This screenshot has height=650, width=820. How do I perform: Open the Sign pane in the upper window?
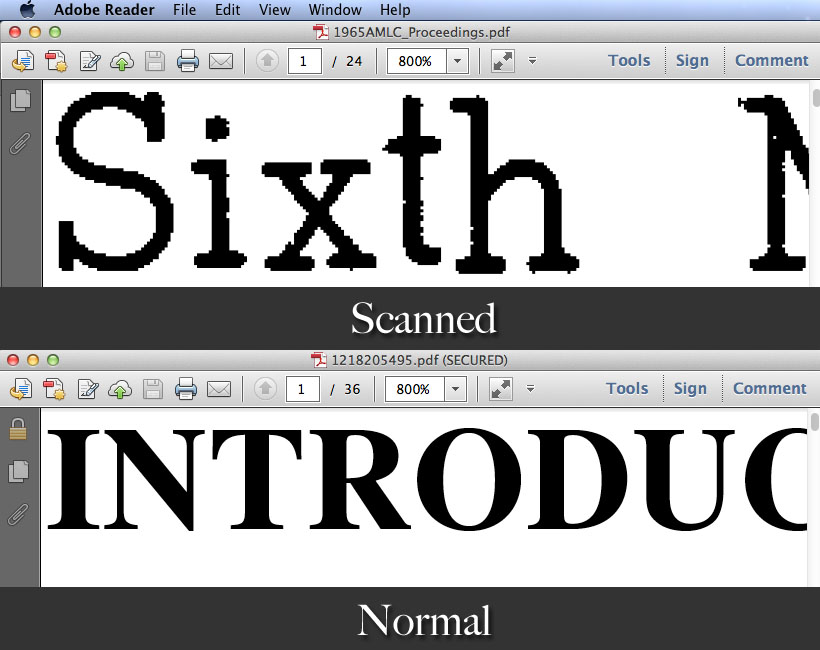[692, 61]
